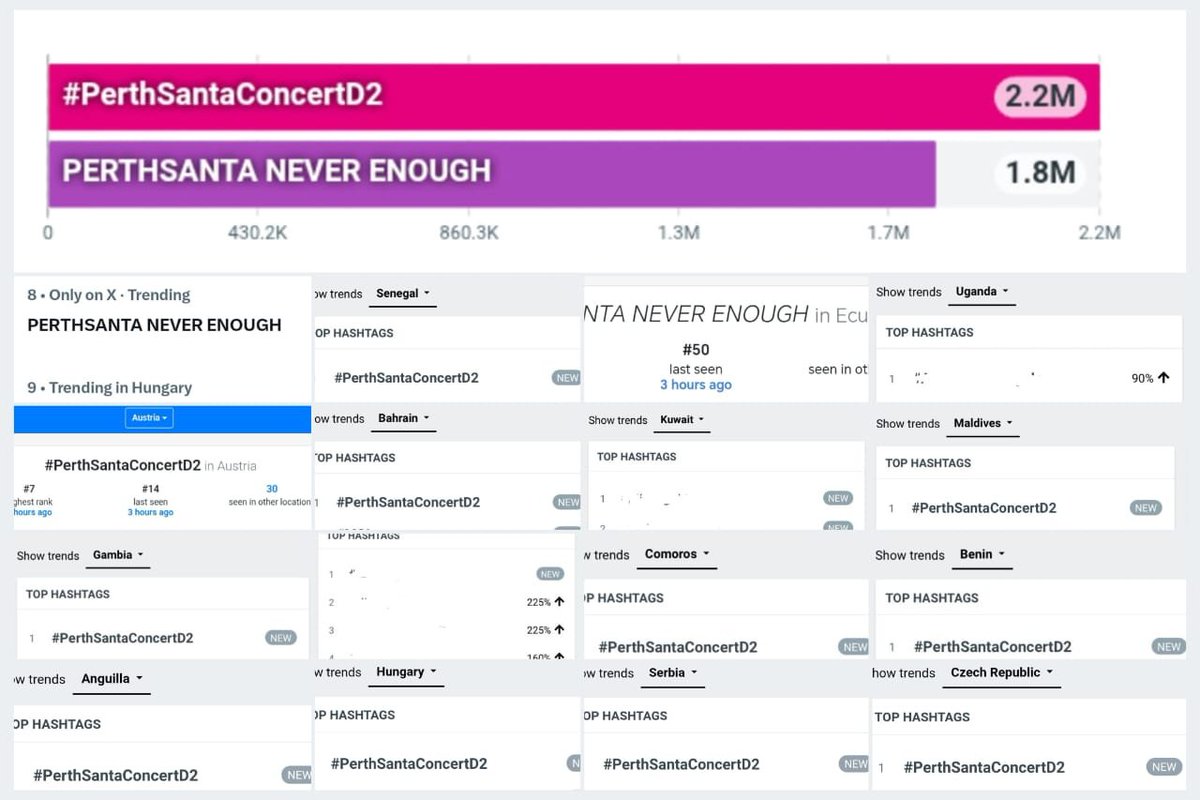
Task: Open the Anguilla country dropdown
Action: click(111, 679)
